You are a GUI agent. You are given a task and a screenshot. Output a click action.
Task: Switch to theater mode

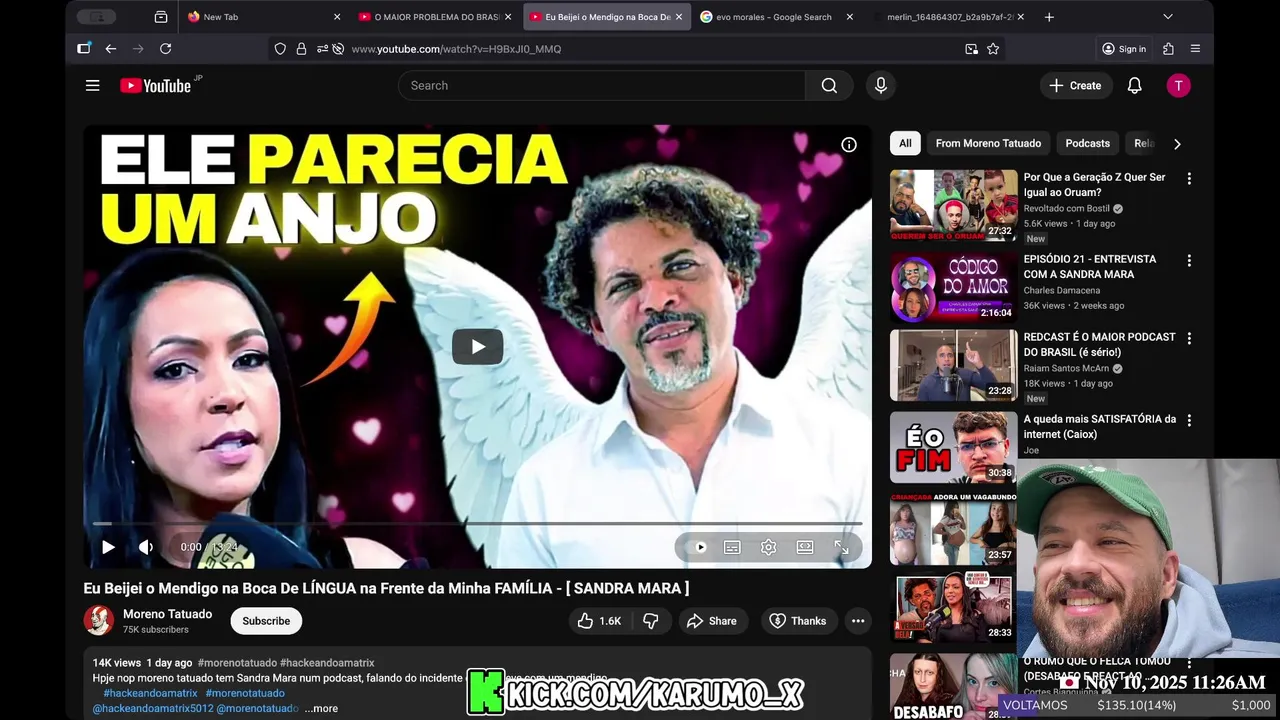(x=805, y=547)
